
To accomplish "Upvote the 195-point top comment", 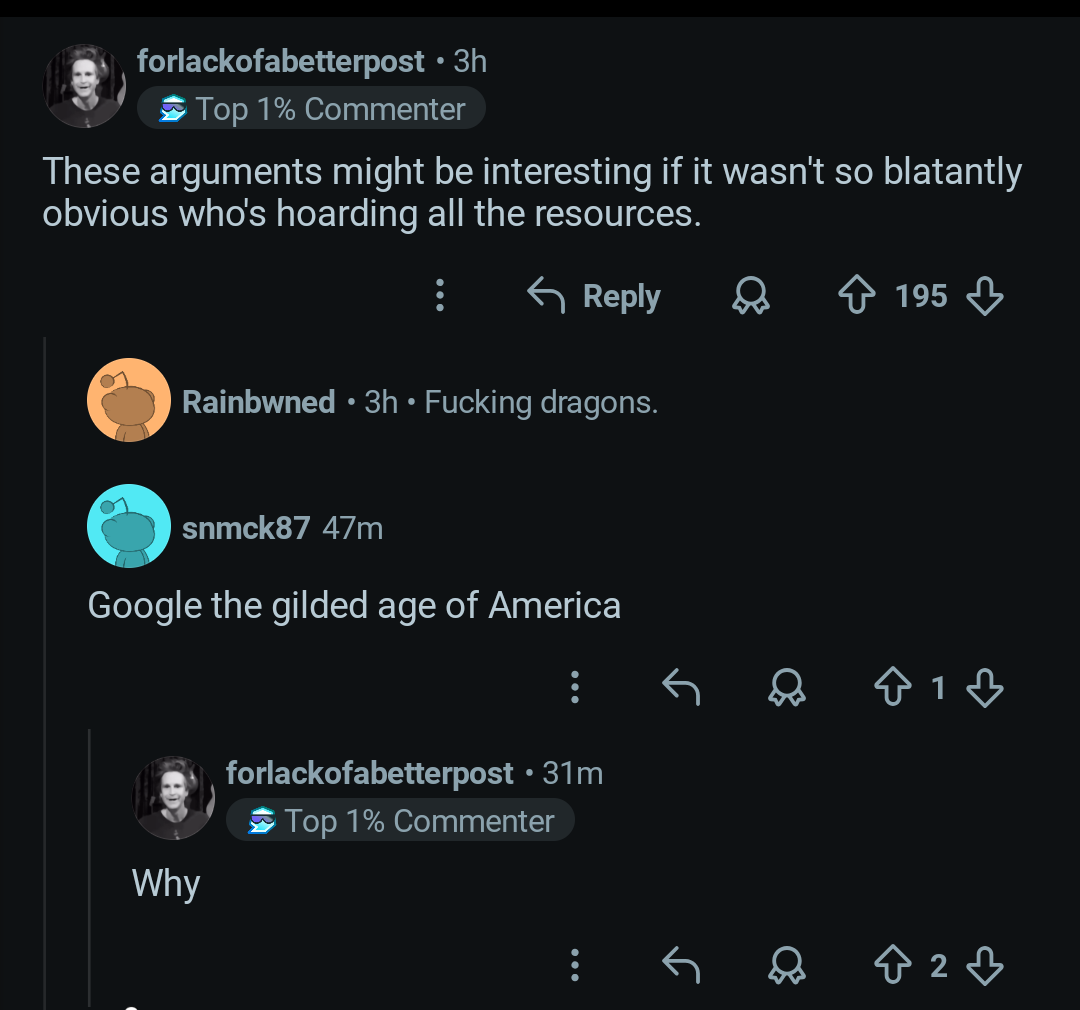I will click(x=856, y=295).
